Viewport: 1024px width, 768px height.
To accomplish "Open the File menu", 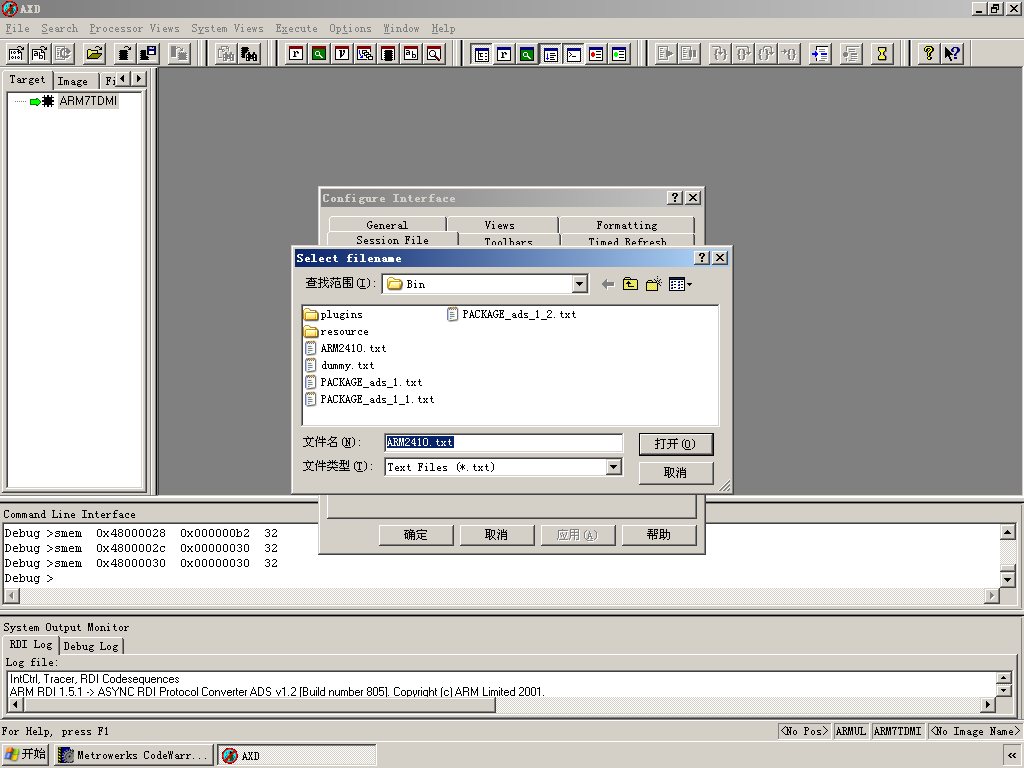I will pyautogui.click(x=18, y=28).
